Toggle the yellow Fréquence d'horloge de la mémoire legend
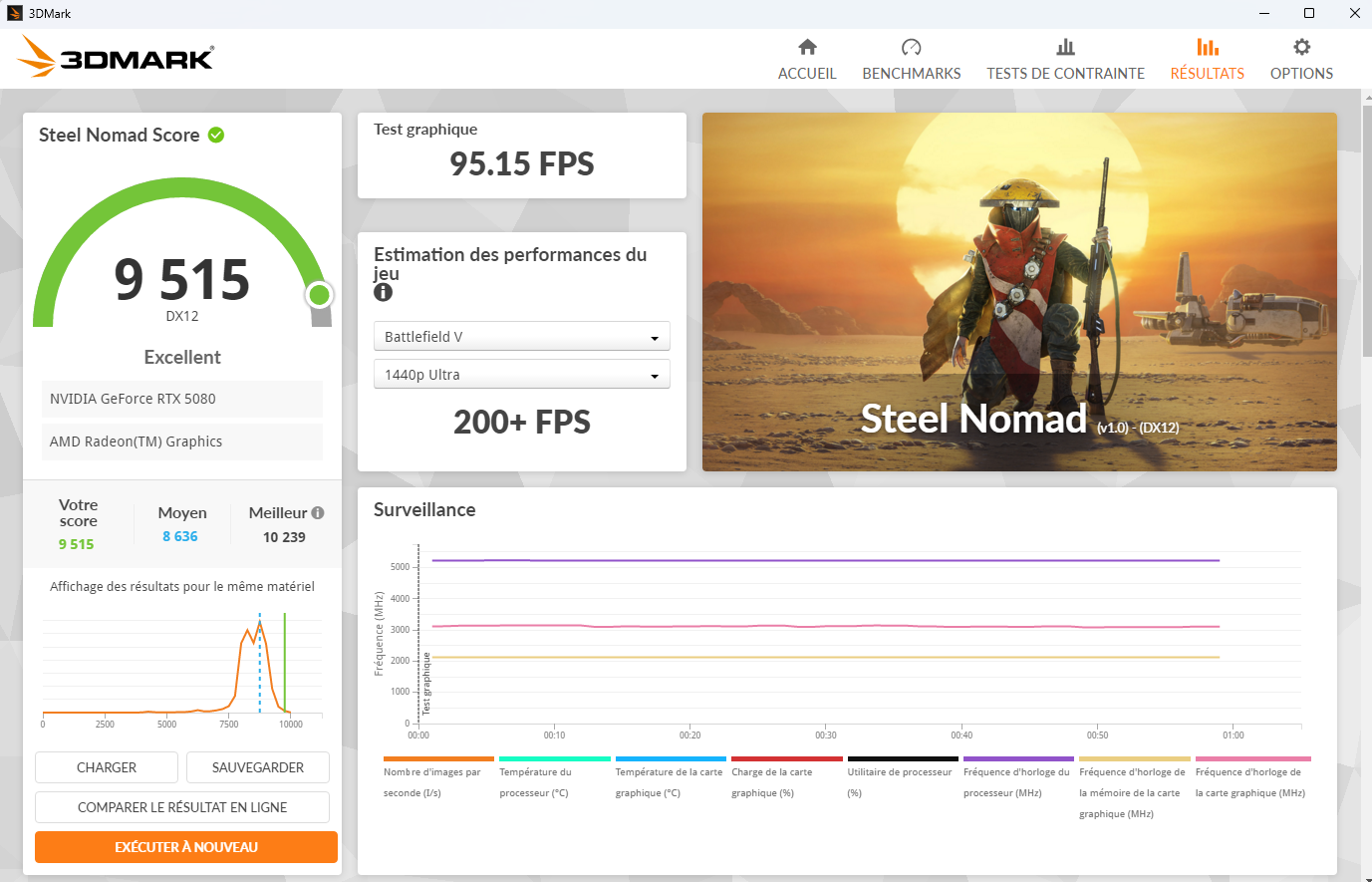The width and height of the screenshot is (1372, 882). [1134, 786]
